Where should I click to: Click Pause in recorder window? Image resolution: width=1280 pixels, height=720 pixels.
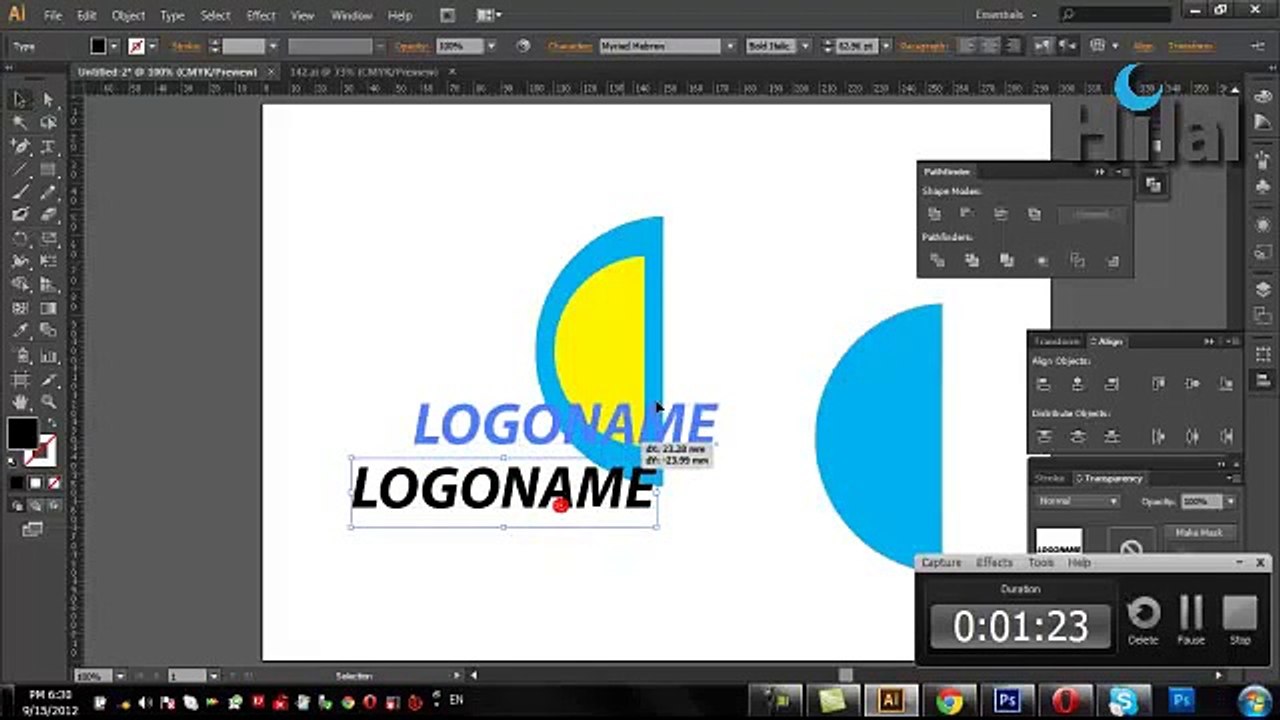[1190, 620]
